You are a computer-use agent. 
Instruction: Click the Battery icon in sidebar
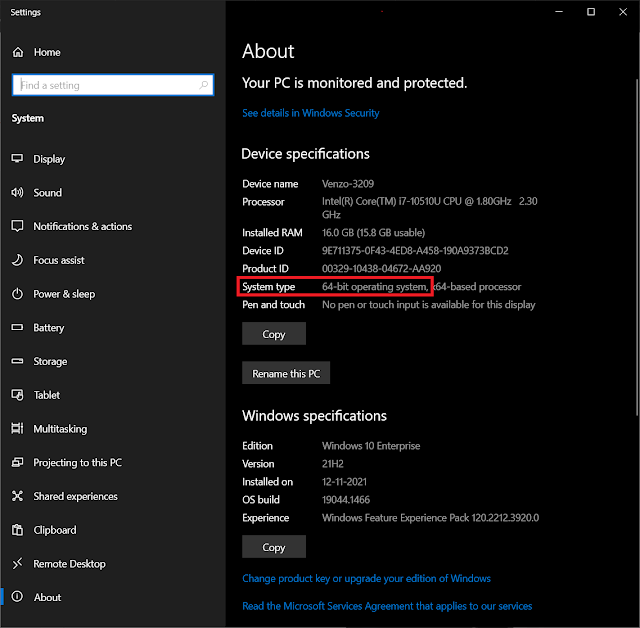17,327
